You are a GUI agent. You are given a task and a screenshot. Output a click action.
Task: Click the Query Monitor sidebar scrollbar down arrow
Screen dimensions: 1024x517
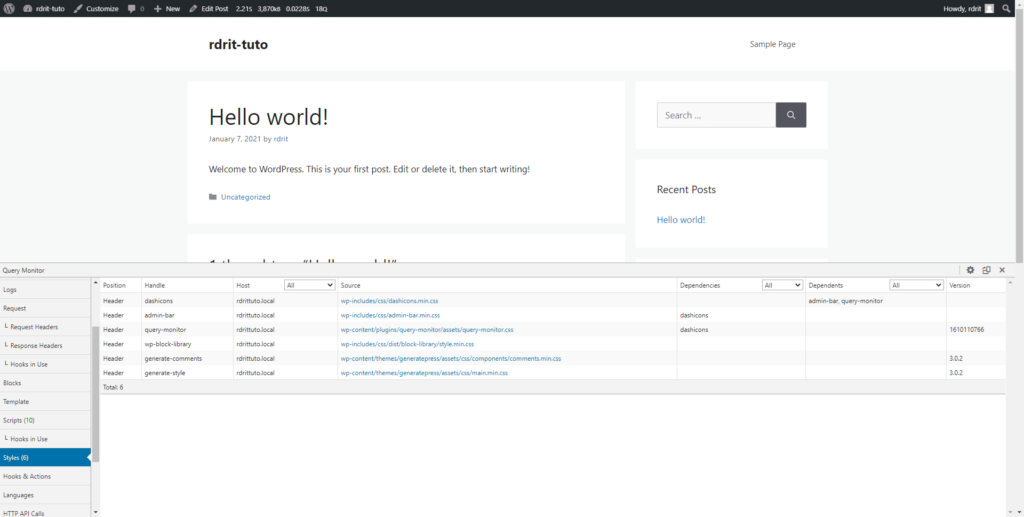(x=95, y=511)
